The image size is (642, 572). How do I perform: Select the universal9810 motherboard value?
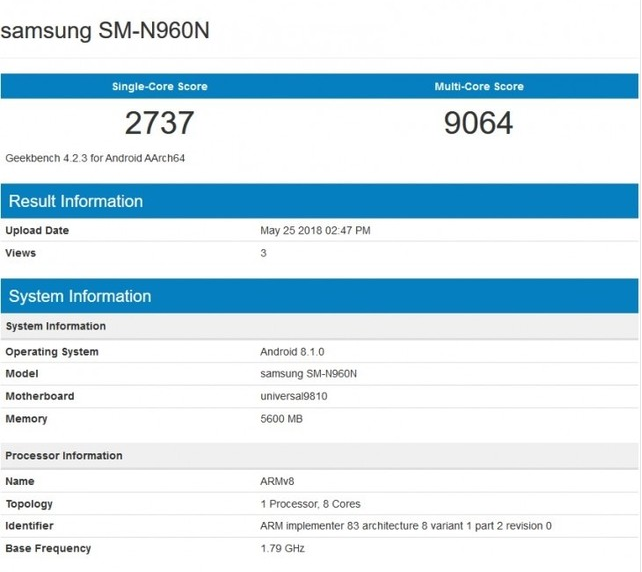point(294,396)
